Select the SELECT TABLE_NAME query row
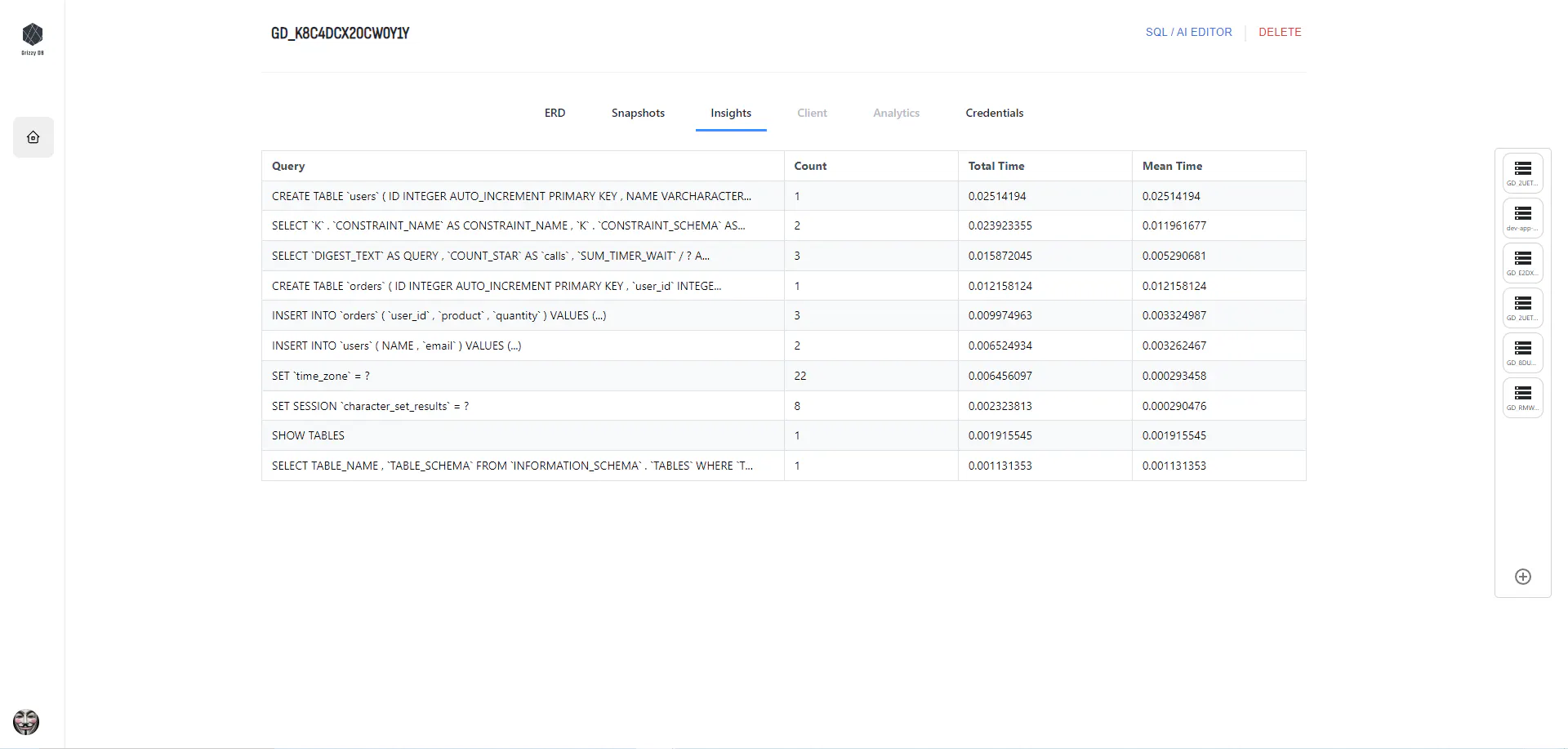1568x749 pixels. click(784, 466)
